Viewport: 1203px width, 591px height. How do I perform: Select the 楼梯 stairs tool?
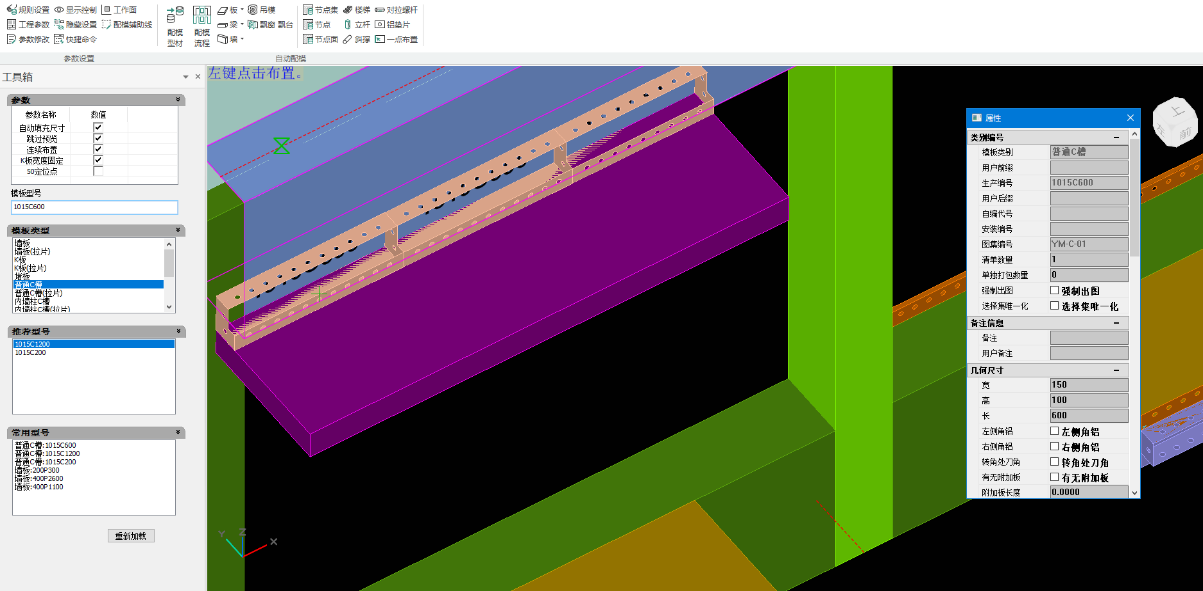tap(356, 9)
